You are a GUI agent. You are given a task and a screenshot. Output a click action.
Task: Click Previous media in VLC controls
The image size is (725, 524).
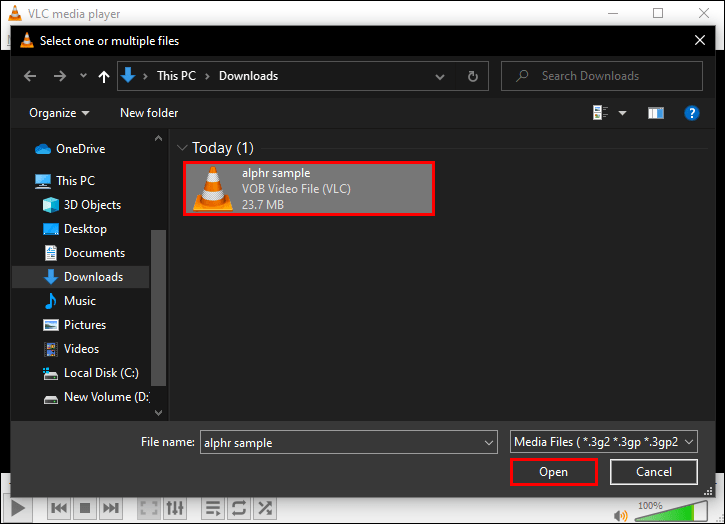tap(59, 508)
